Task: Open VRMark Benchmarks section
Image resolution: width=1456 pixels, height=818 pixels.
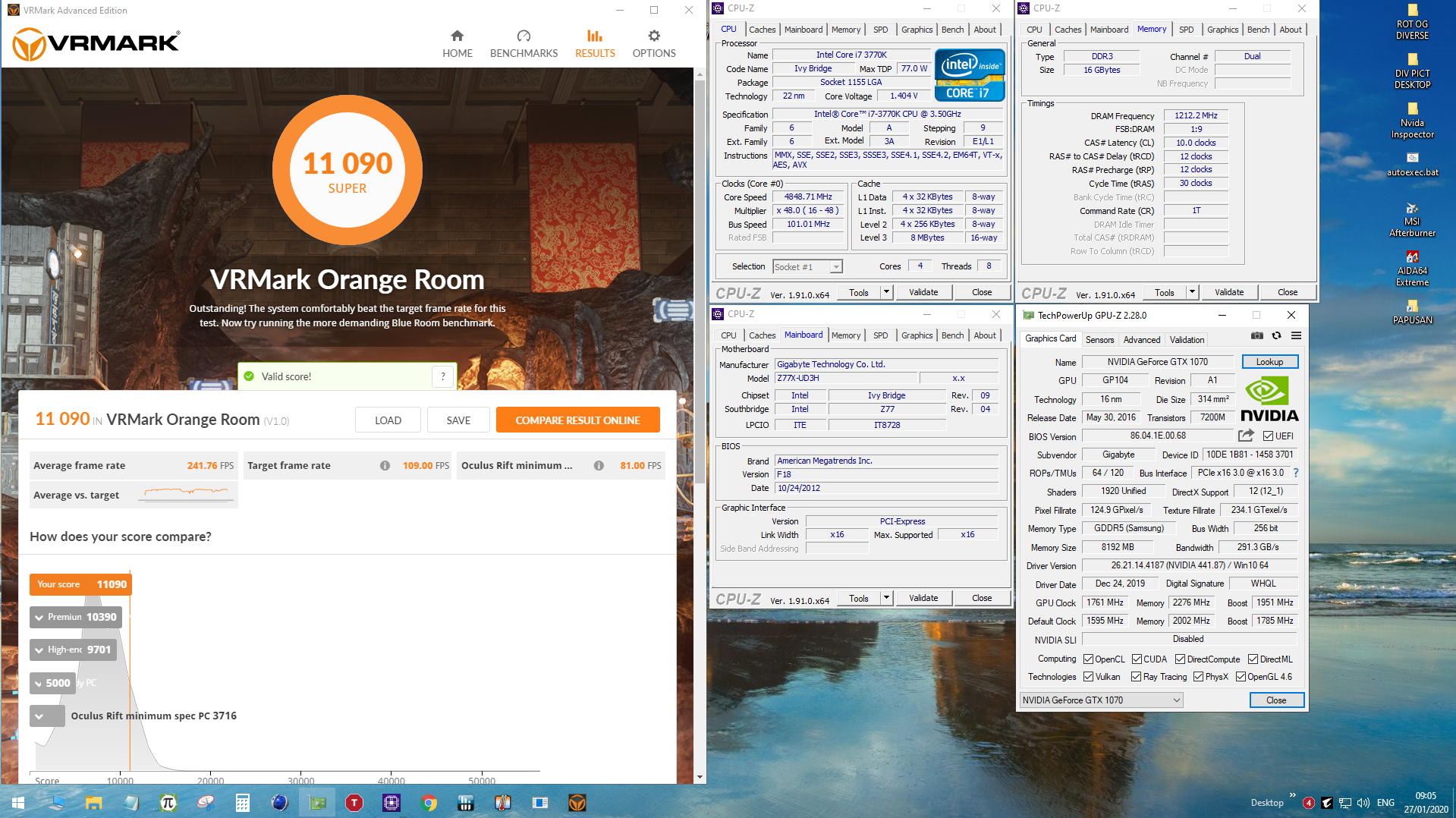Action: [x=524, y=44]
